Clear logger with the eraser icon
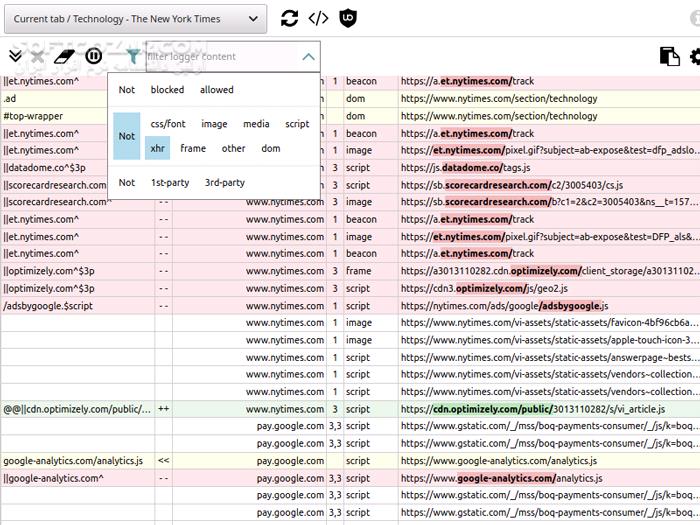Viewport: 700px width, 525px height. (64, 56)
